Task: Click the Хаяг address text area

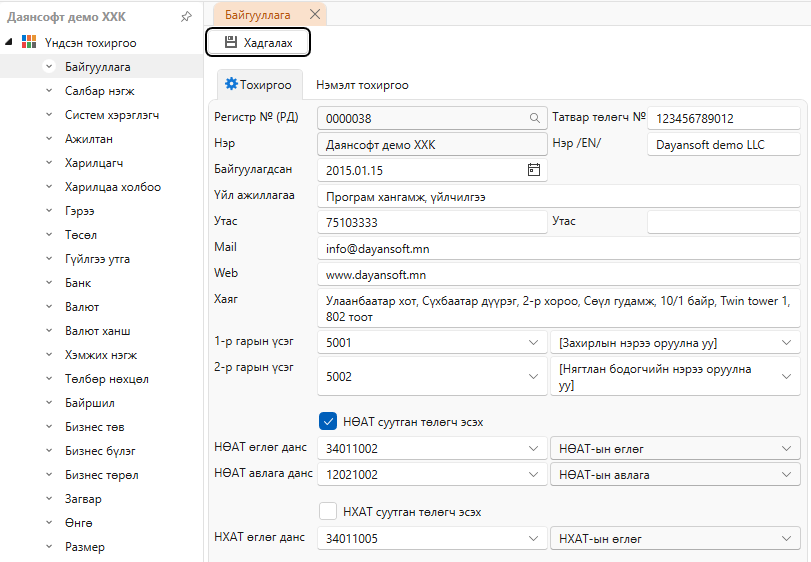Action: click(x=559, y=308)
